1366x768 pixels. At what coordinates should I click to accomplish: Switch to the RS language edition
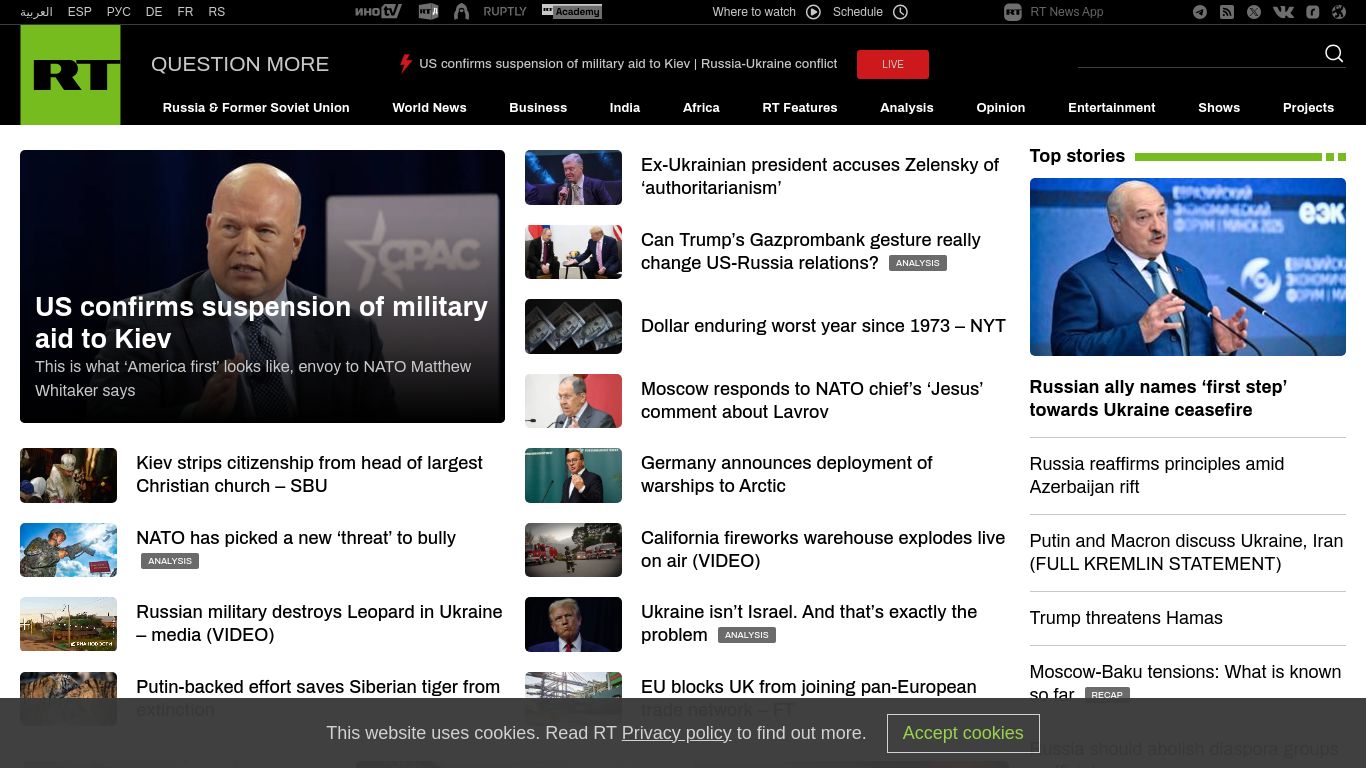click(x=217, y=12)
